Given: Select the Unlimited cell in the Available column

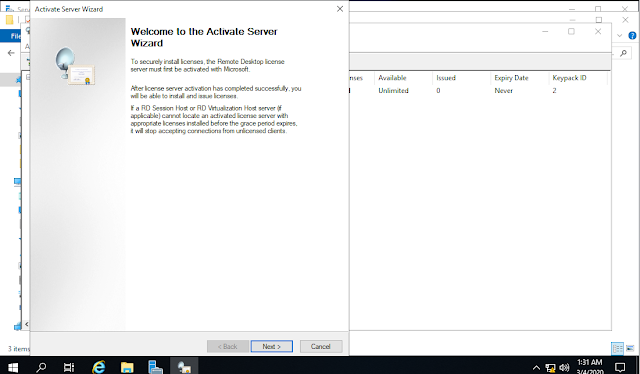Looking at the screenshot, I should pos(393,91).
